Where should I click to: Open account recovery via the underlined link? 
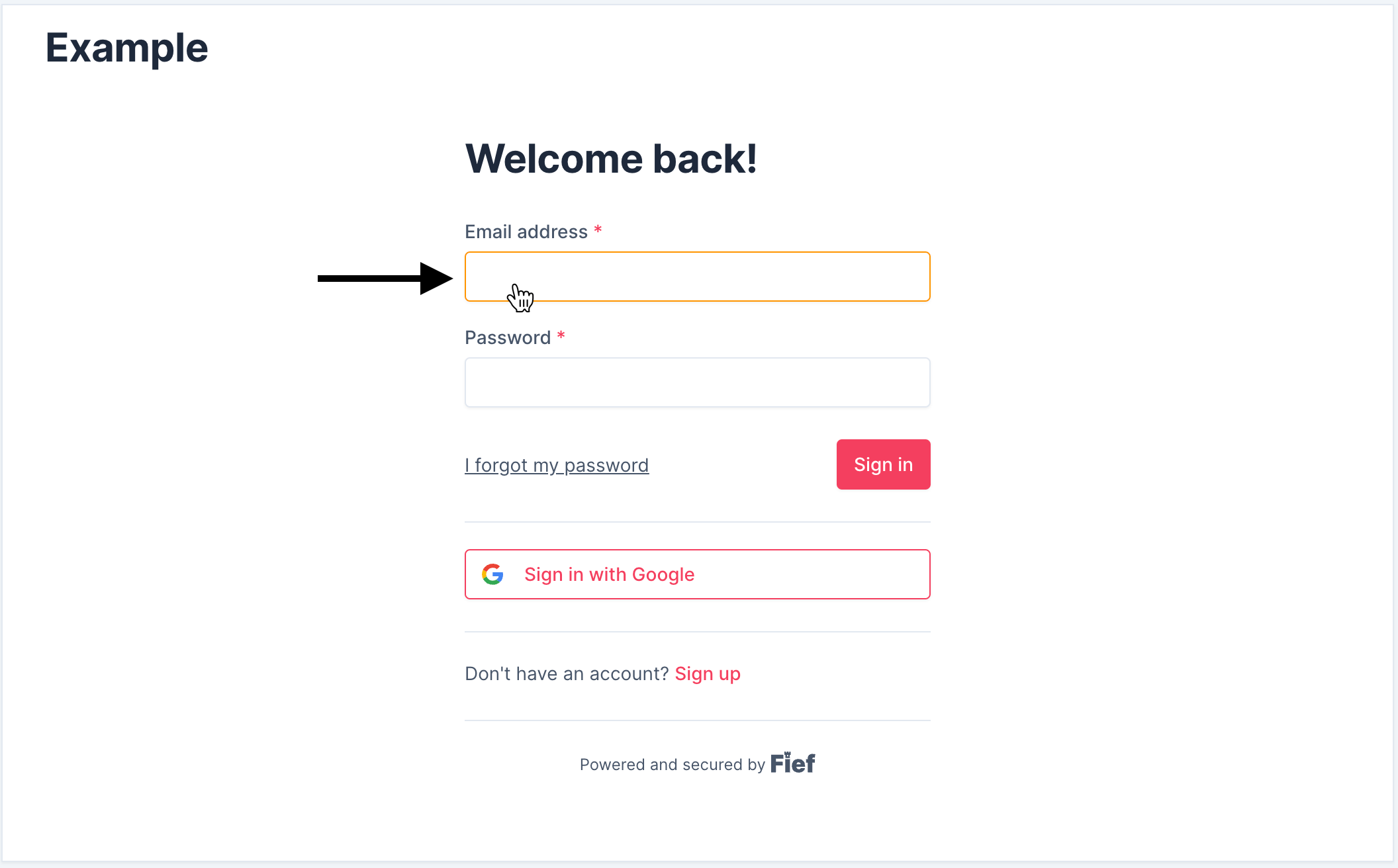coord(557,464)
